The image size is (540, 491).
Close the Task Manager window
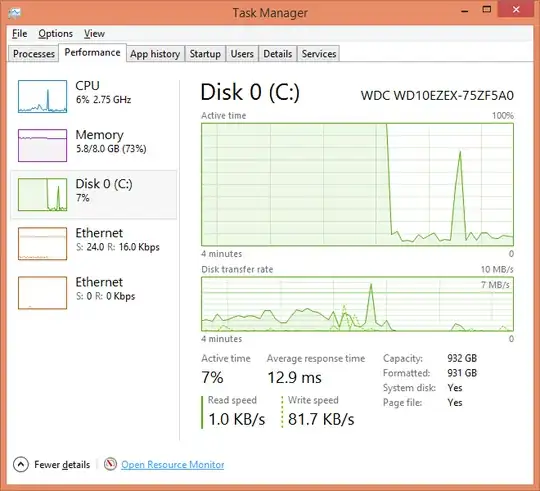click(x=516, y=10)
